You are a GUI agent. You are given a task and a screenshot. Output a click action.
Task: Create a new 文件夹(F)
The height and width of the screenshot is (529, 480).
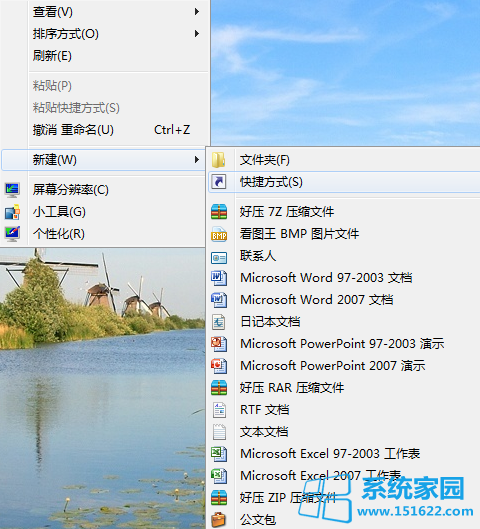pyautogui.click(x=344, y=160)
